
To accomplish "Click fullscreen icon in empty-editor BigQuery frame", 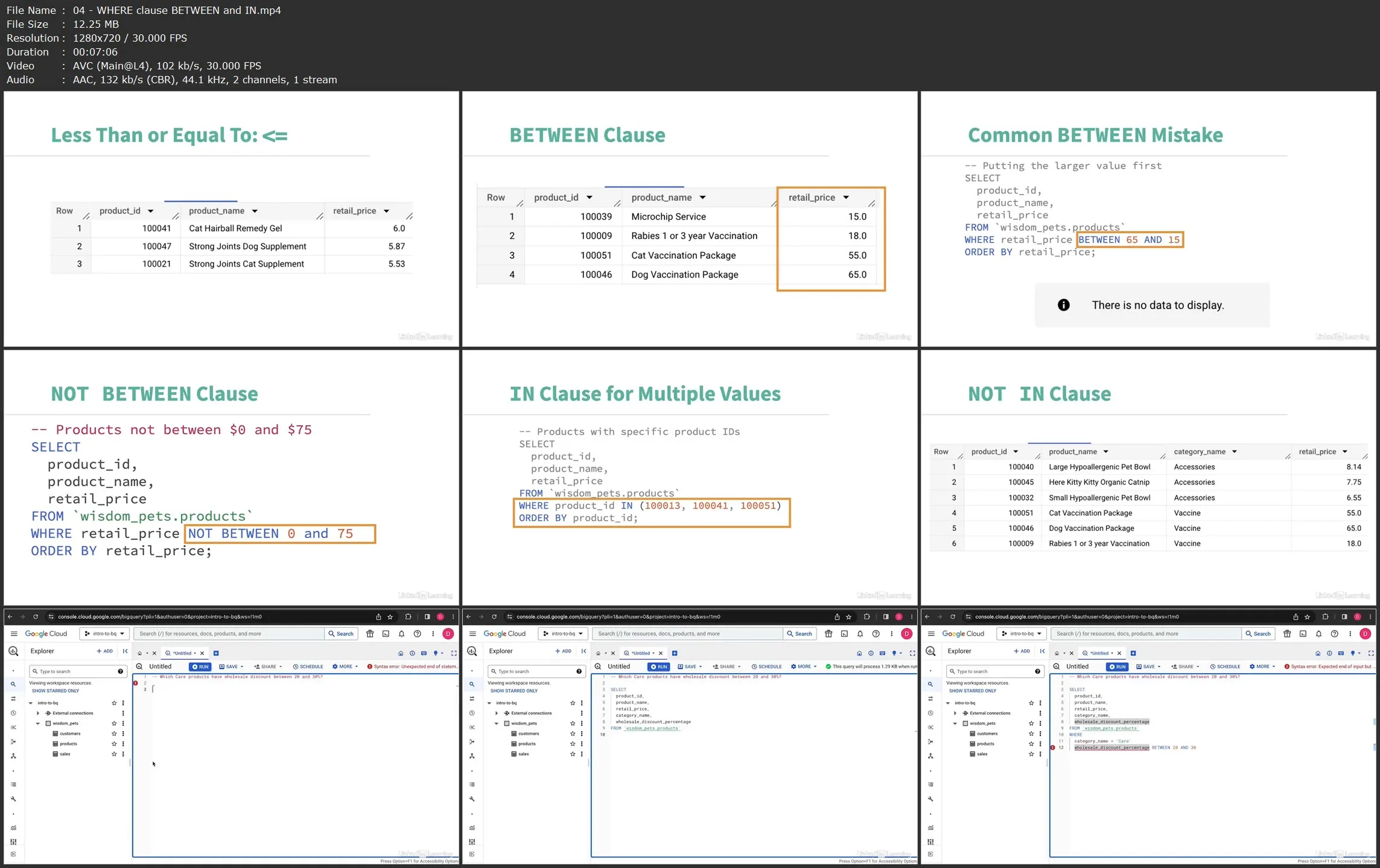I will [x=454, y=653].
